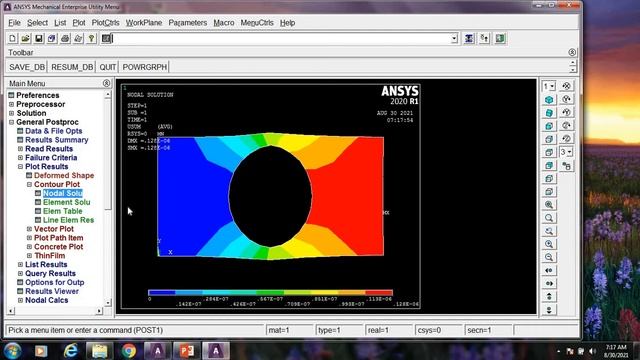Click the Raise Hidden icon right of command box
This screenshot has height=360, width=640.
coord(469,38)
